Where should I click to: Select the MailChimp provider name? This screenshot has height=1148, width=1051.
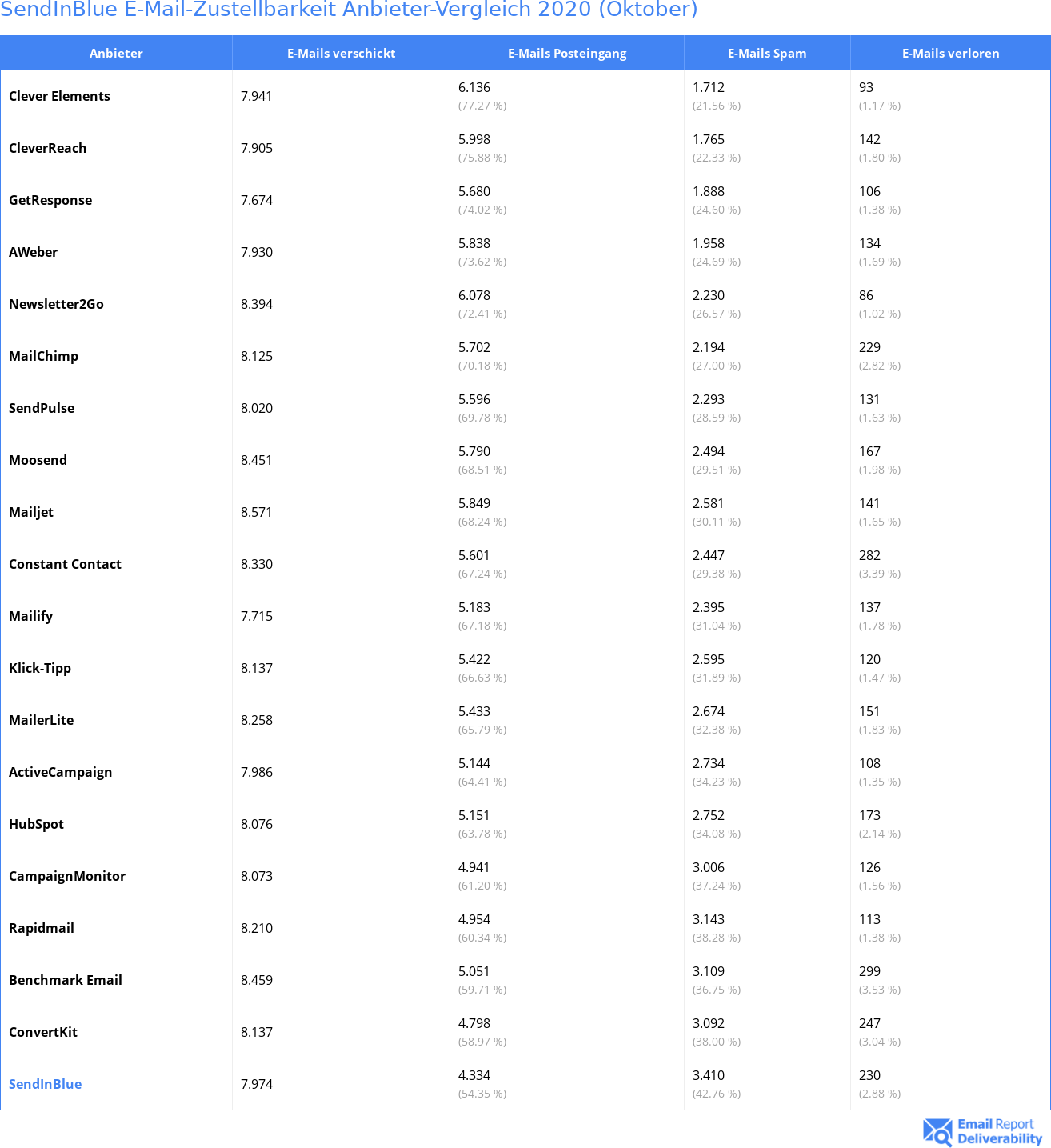click(x=43, y=356)
